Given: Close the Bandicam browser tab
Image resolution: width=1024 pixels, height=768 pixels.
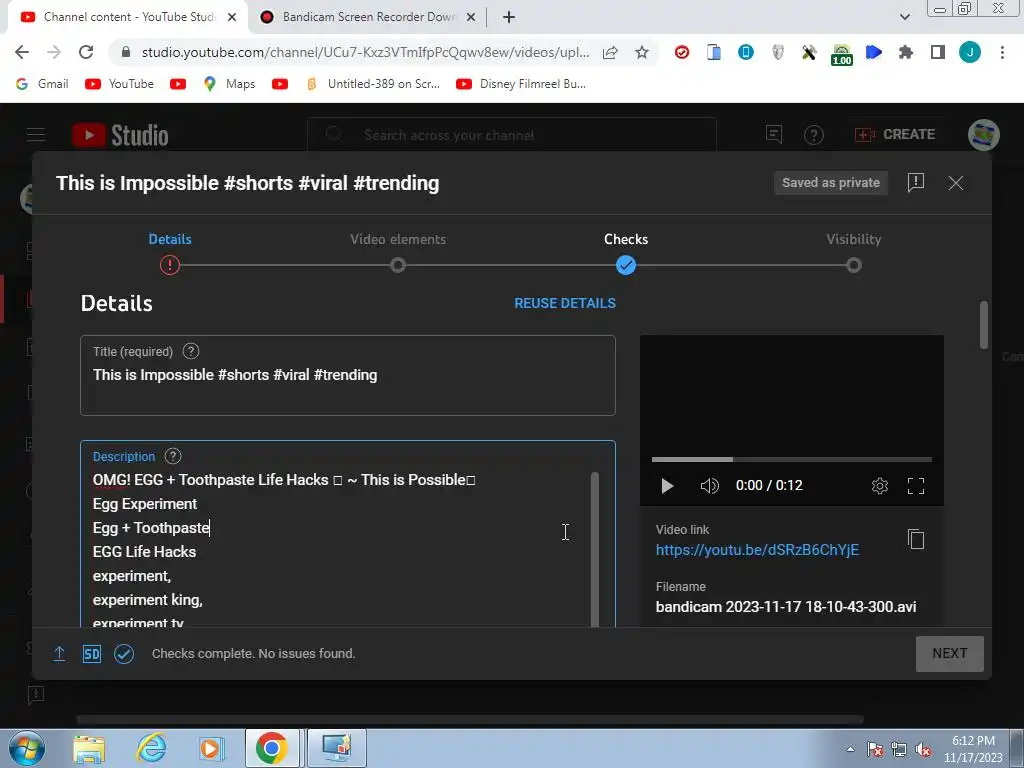Looking at the screenshot, I should click(470, 17).
